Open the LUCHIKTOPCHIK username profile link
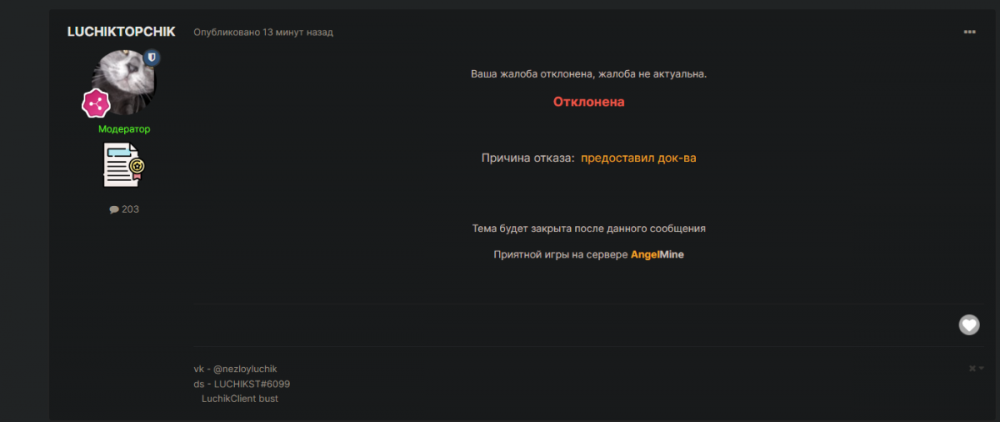Viewport: 1000px width, 422px height. [121, 31]
